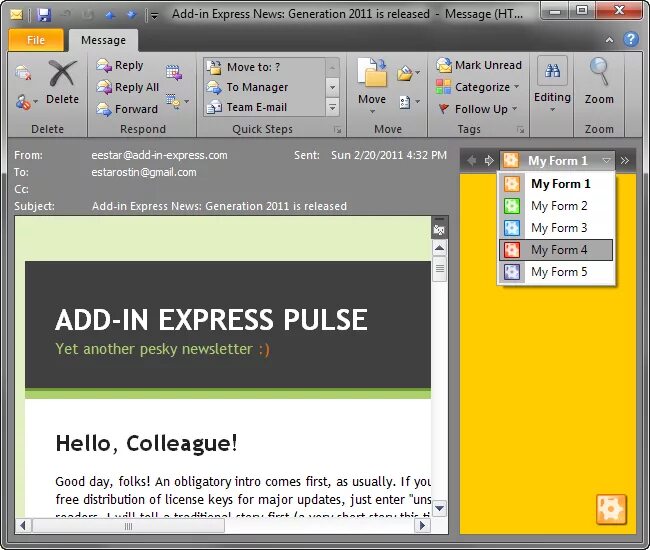Screen dimensions: 650x550
Task: Open the Categorize dropdown
Action: tap(478, 87)
